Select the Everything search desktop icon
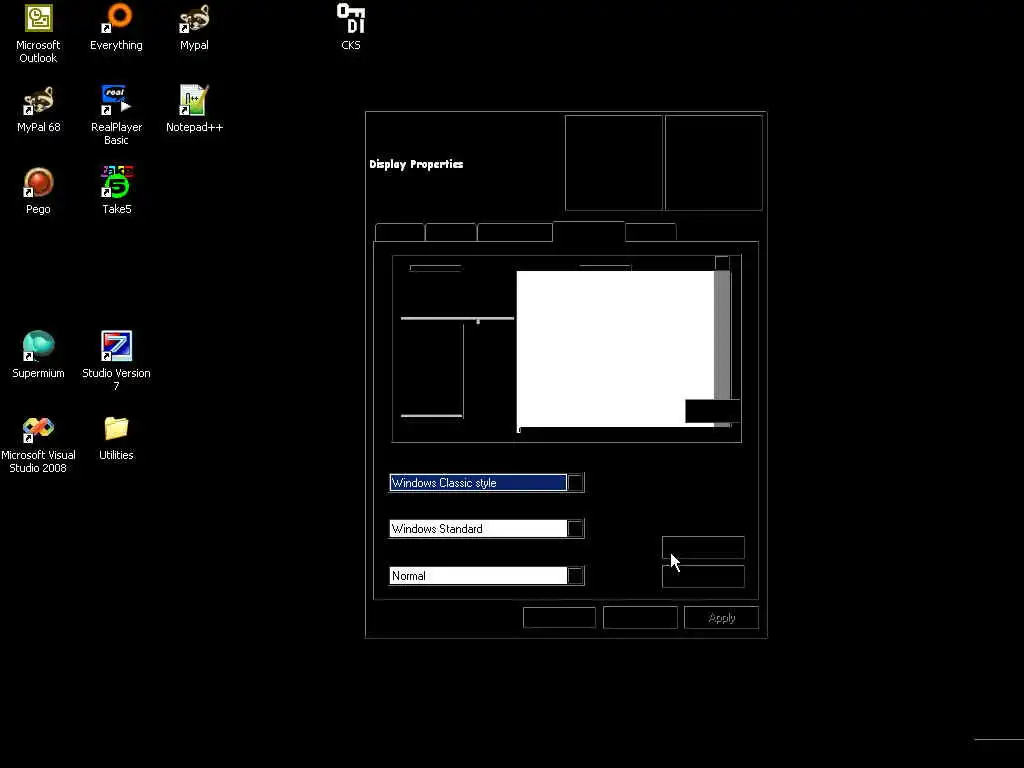1024x768 pixels. (116, 27)
